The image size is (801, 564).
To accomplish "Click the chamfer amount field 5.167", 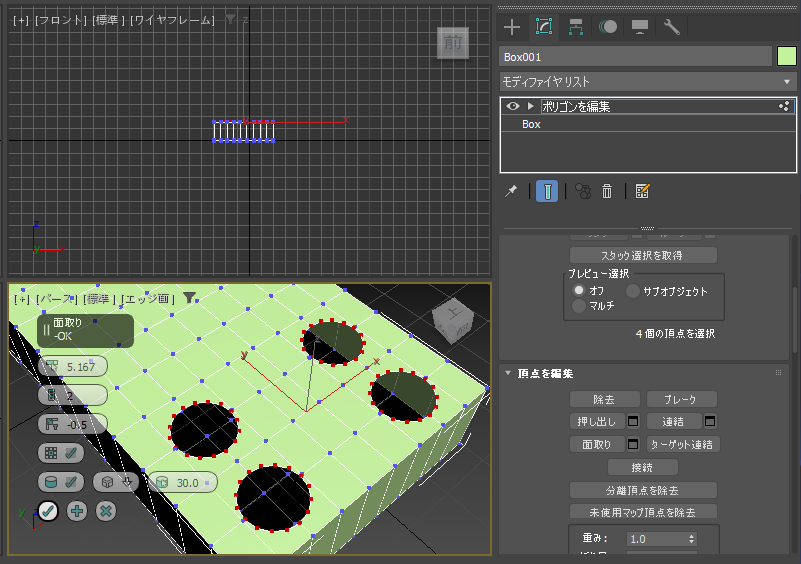I will click(x=73, y=366).
